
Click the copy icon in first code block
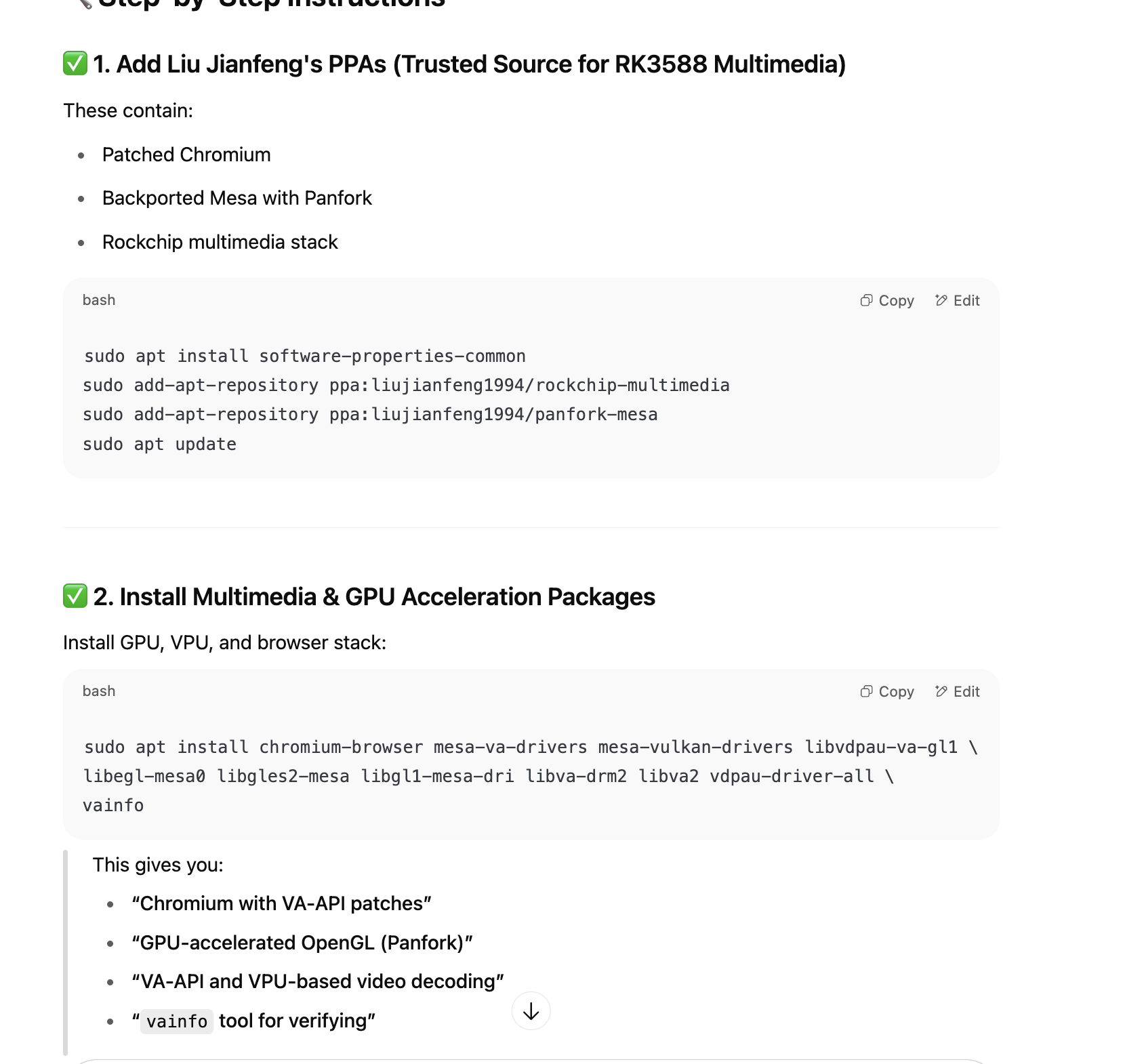[x=866, y=300]
